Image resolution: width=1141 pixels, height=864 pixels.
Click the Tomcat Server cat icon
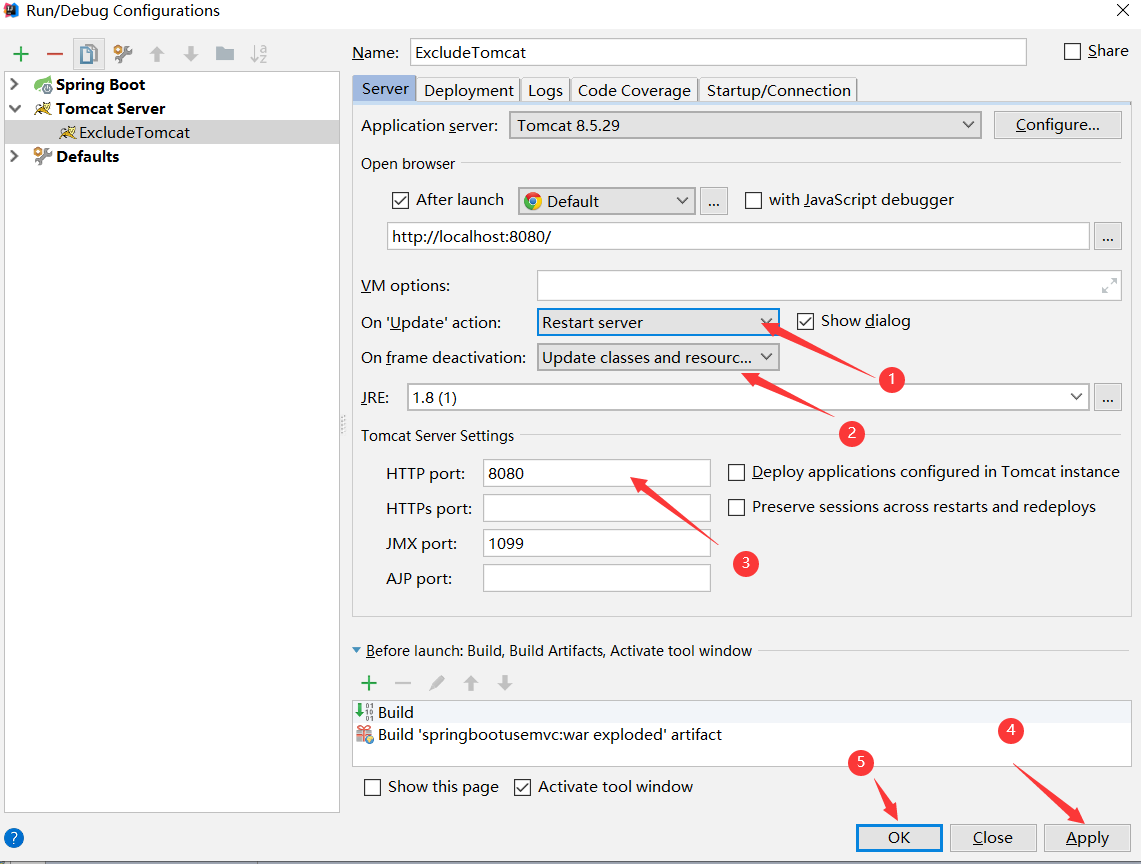43,108
